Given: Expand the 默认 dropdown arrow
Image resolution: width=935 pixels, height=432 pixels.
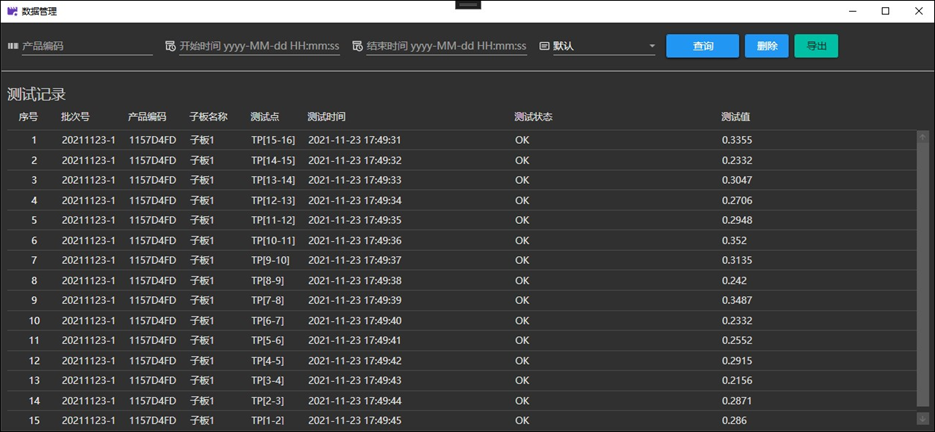Looking at the screenshot, I should coord(651,46).
